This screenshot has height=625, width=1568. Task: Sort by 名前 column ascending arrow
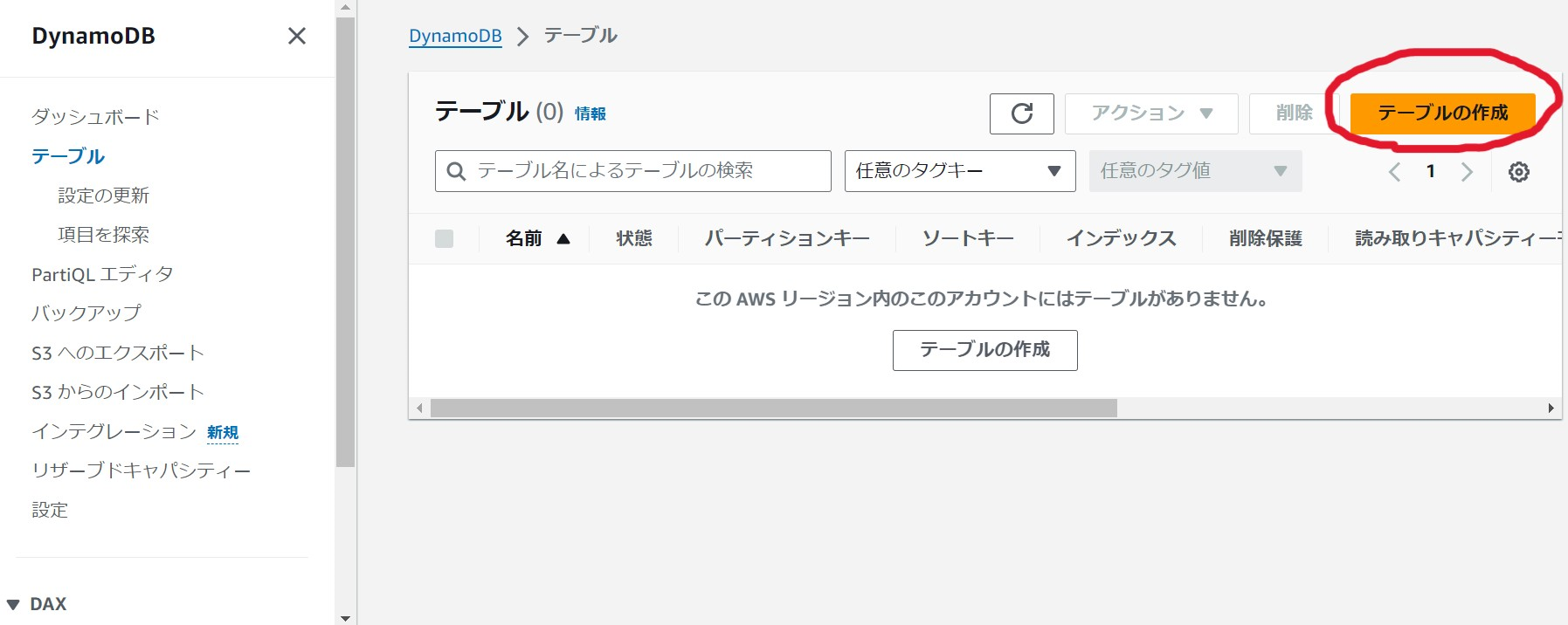point(563,238)
